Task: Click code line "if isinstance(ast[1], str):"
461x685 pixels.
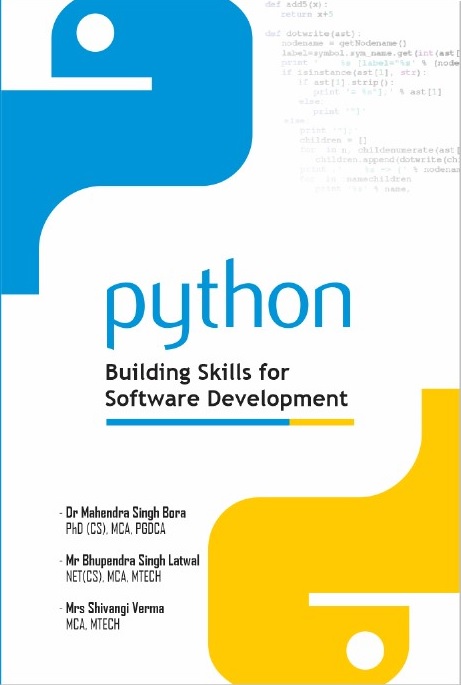Action: (x=354, y=73)
